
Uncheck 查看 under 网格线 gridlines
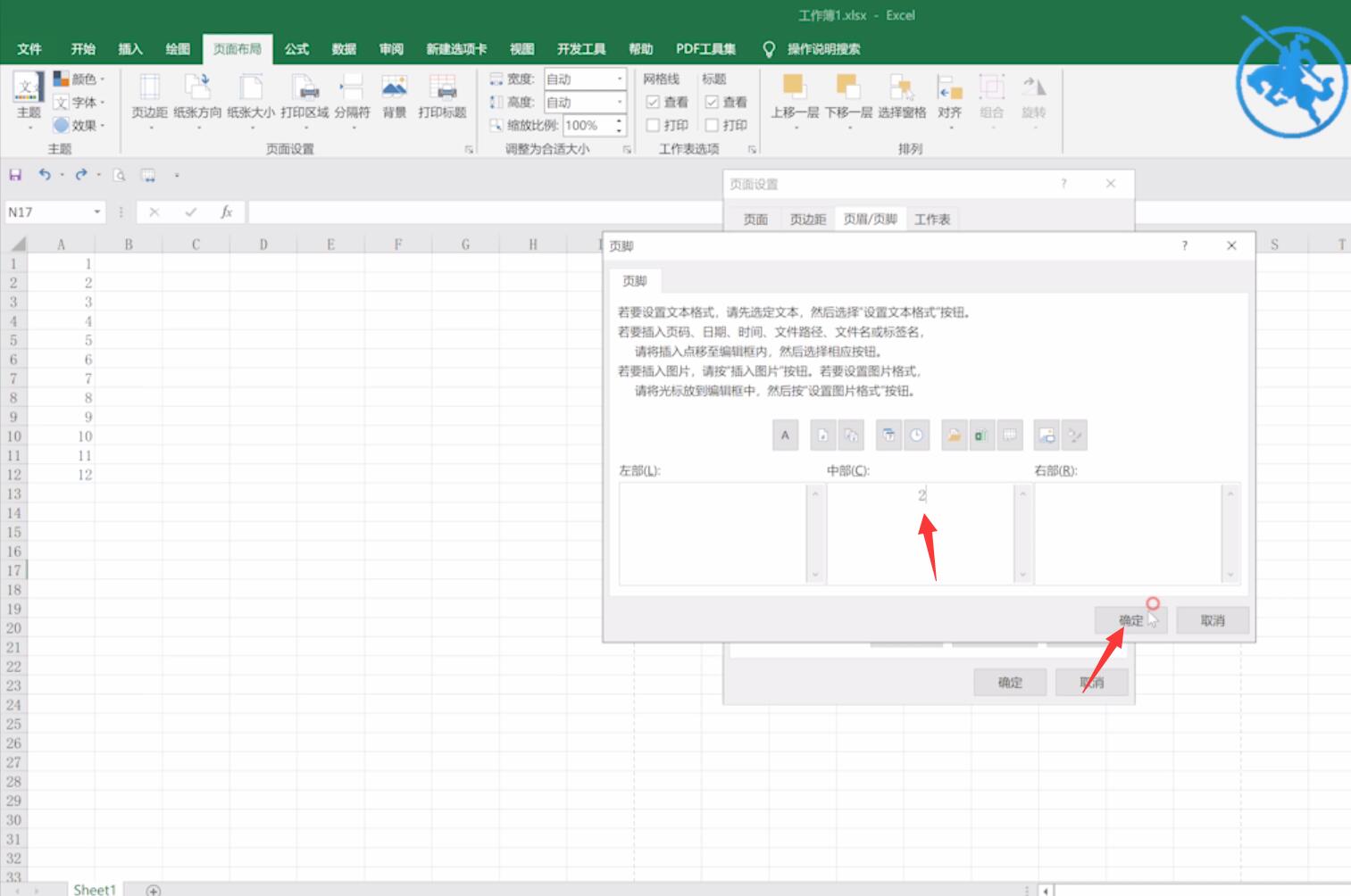tap(653, 102)
